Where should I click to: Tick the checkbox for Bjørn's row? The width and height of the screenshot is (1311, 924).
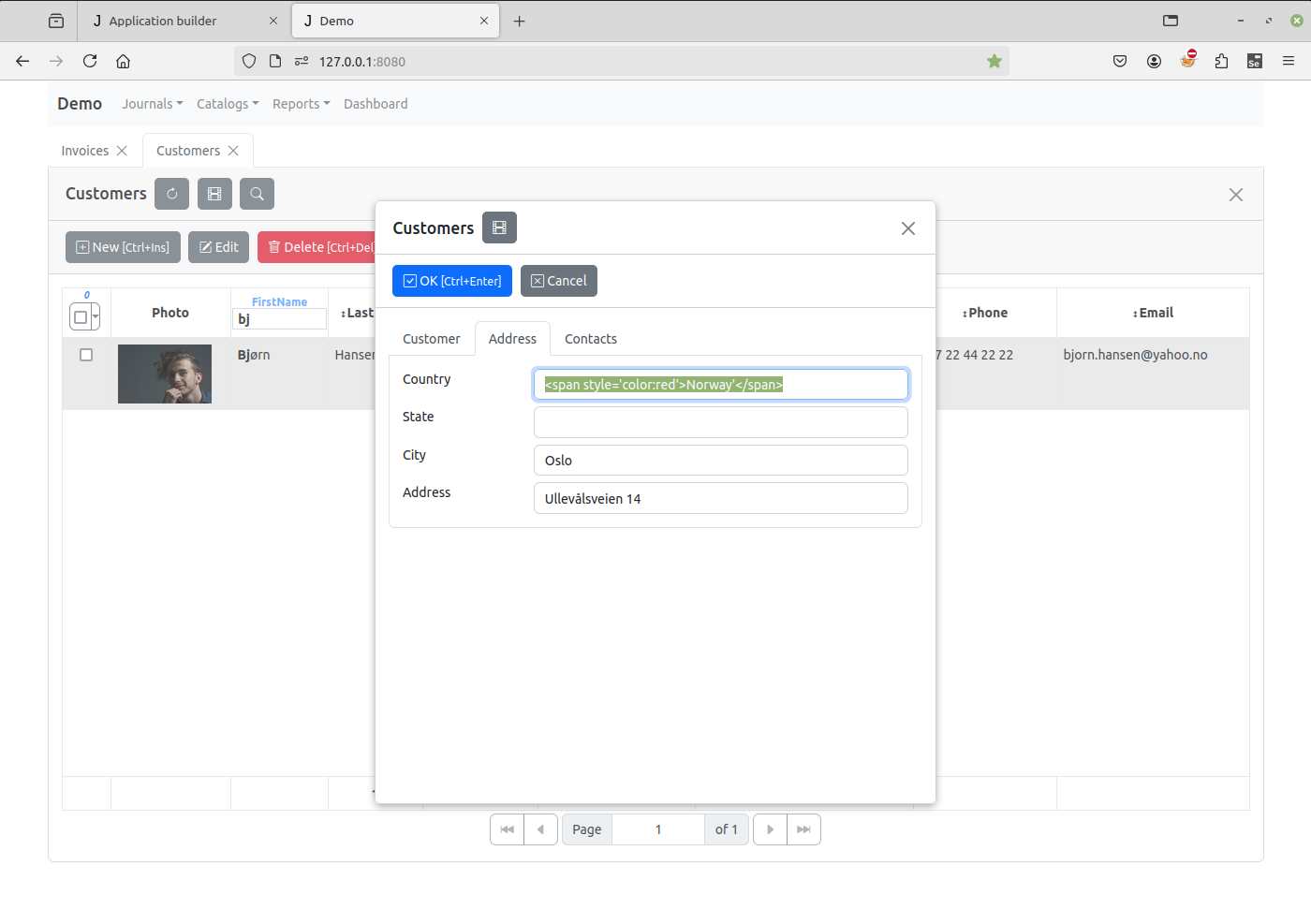click(x=86, y=355)
